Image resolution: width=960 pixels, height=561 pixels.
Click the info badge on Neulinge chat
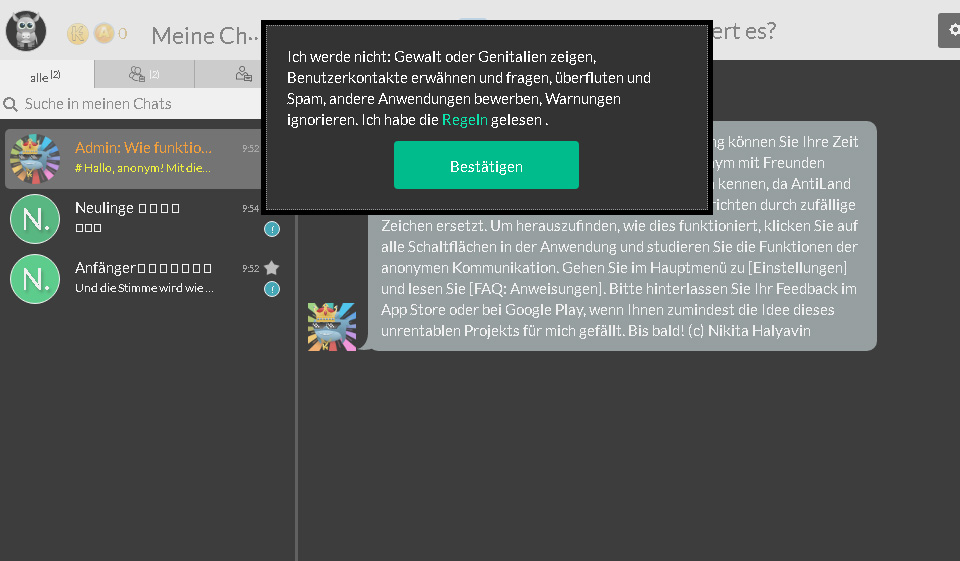pyautogui.click(x=272, y=229)
